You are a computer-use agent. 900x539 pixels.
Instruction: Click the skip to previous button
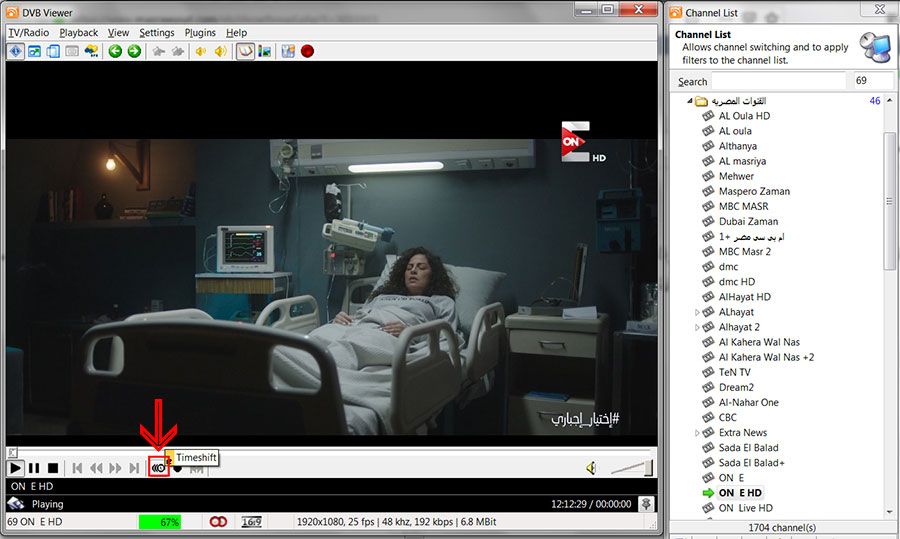coord(77,468)
